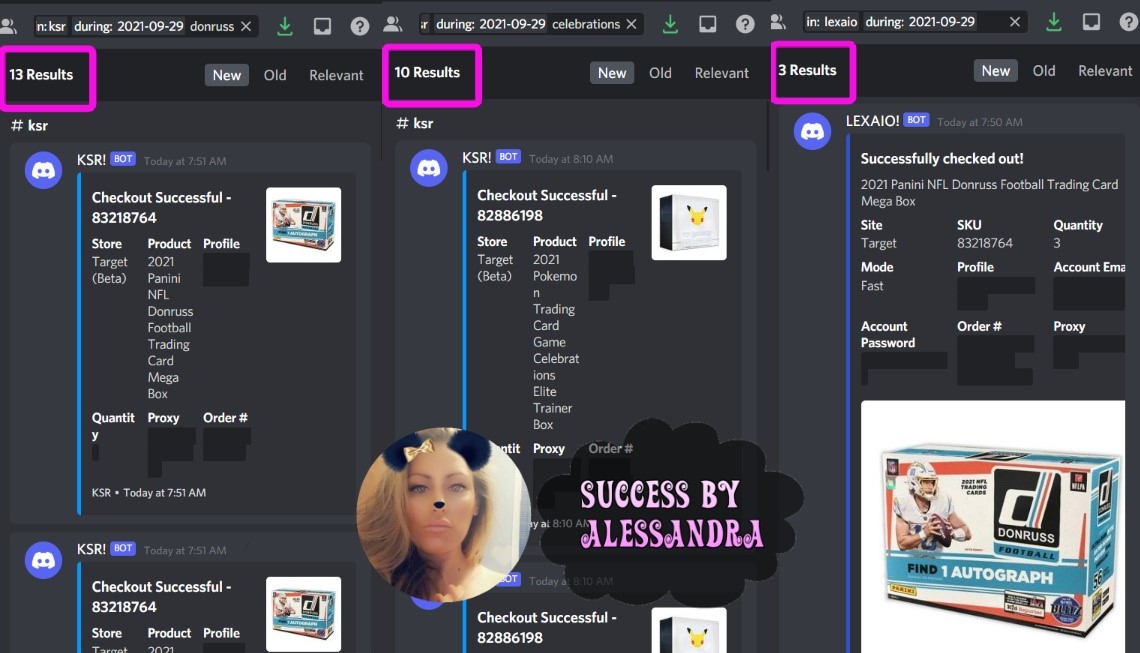
Task: Open help icon in donruss search panel
Action: (359, 27)
